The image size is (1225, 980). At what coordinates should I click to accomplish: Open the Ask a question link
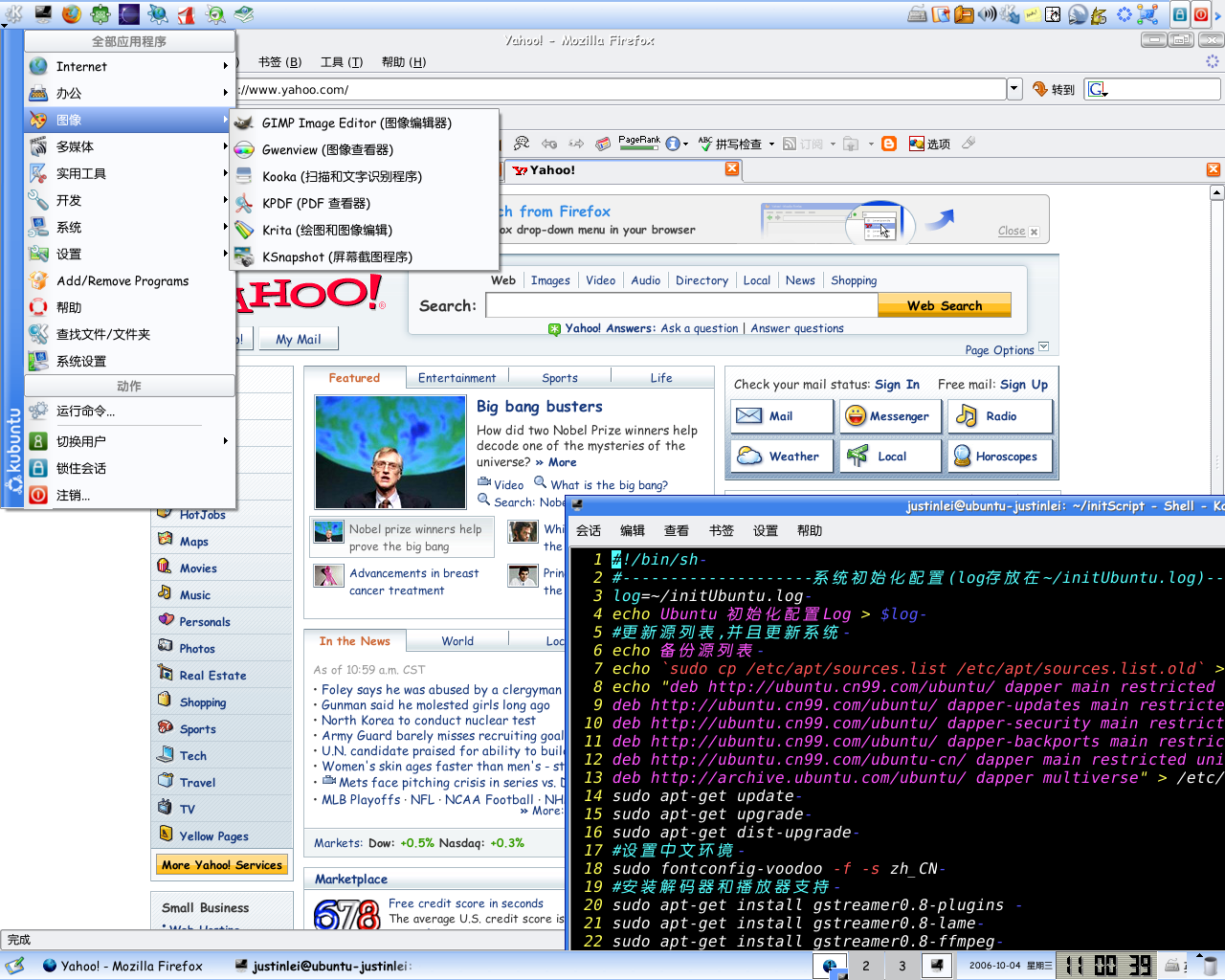coord(700,328)
